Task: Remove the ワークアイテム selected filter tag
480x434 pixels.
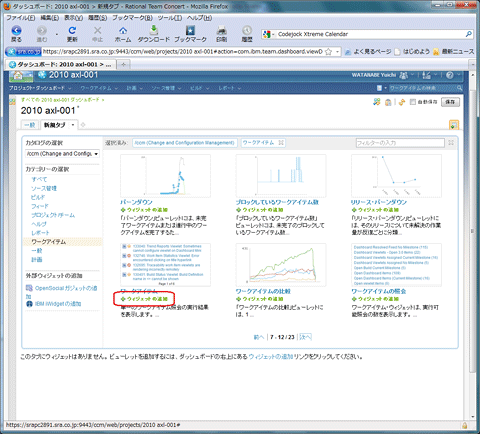Action: [281, 143]
